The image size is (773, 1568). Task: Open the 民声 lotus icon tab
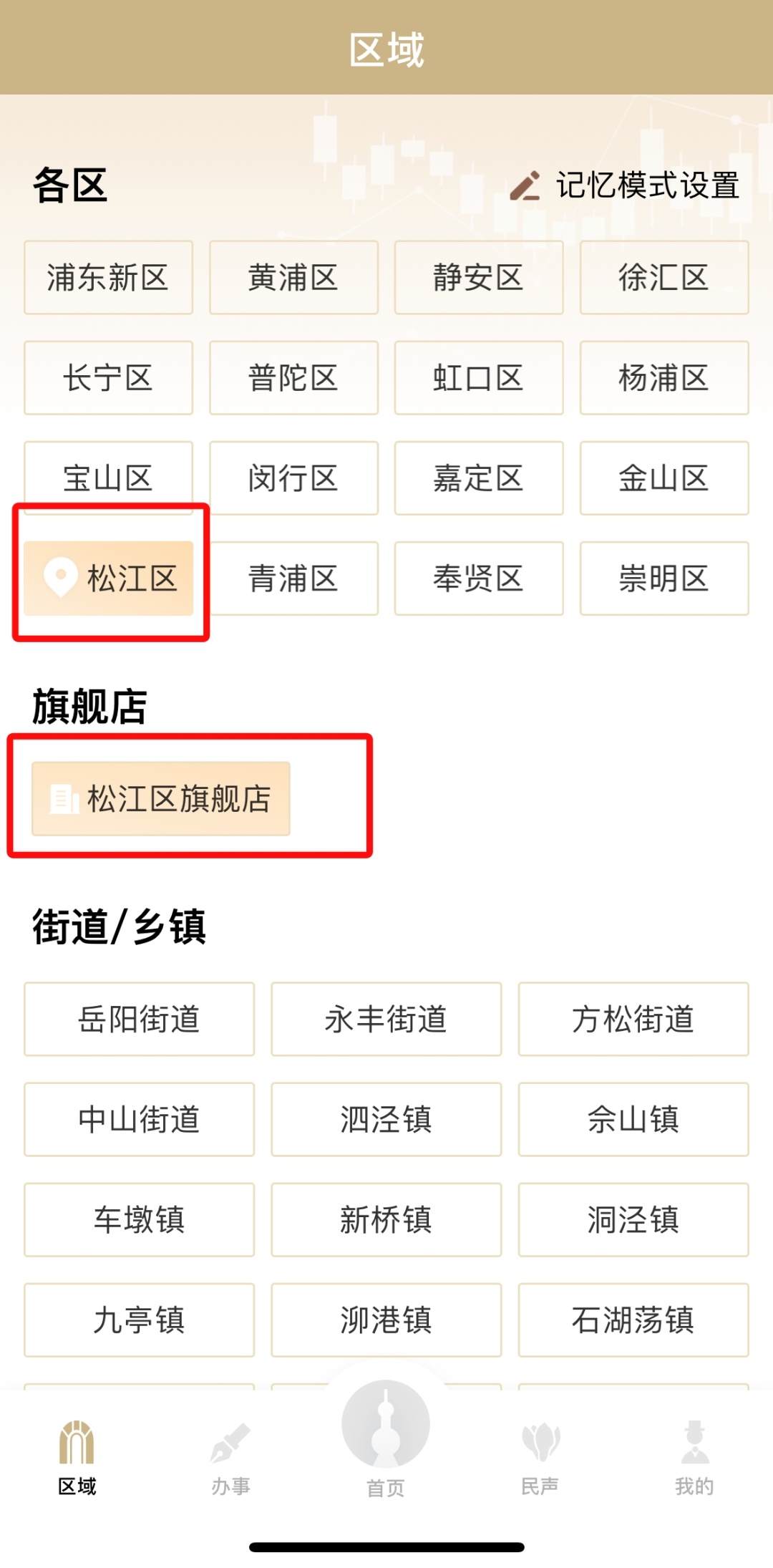click(x=540, y=1443)
